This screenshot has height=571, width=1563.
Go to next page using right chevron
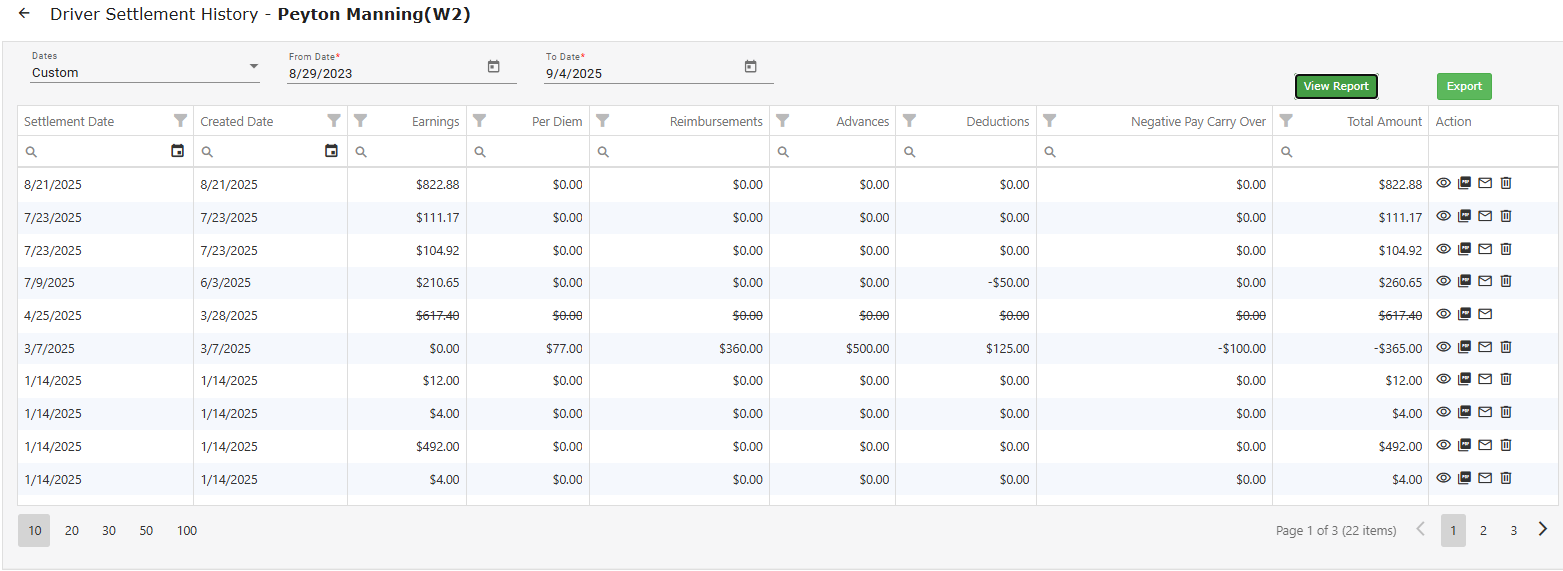[1542, 530]
